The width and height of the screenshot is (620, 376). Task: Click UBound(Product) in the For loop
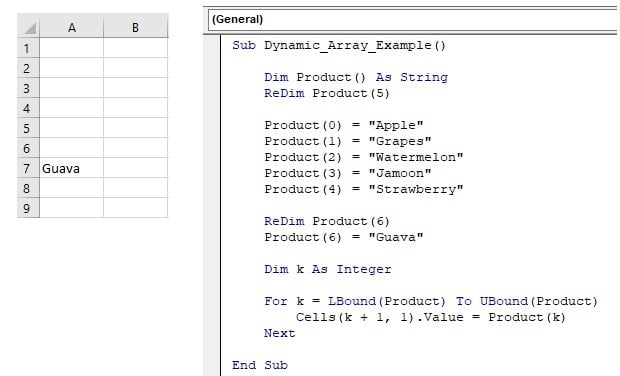click(x=539, y=301)
